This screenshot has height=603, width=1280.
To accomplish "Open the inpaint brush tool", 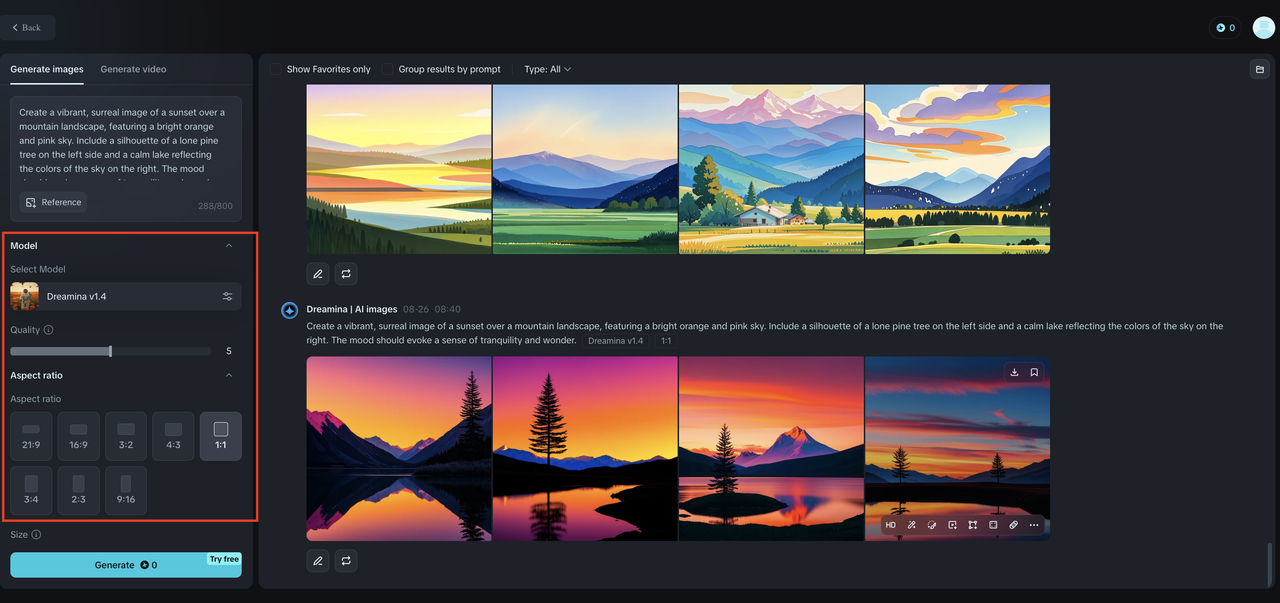I will coord(932,525).
